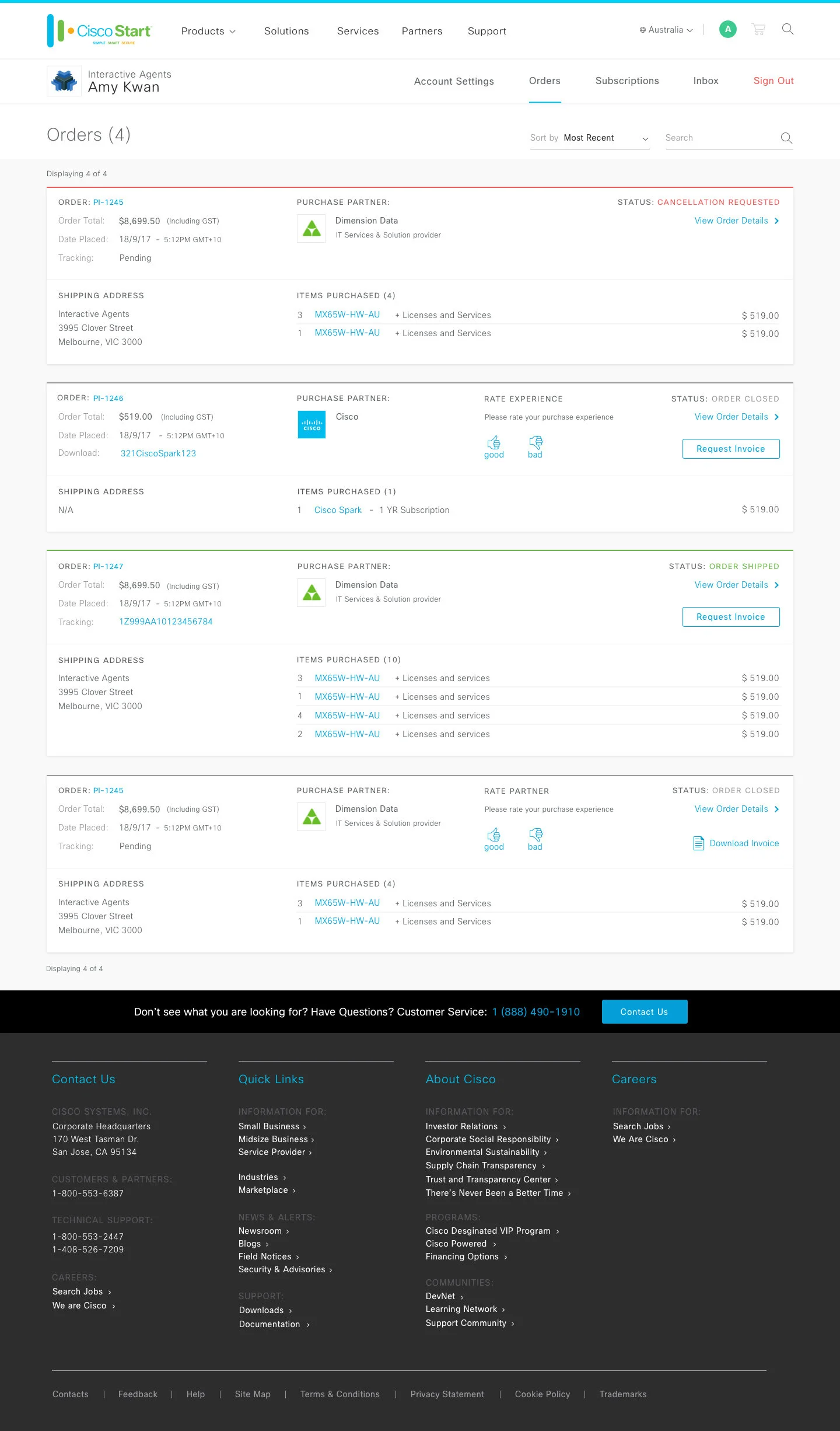Screen dimensions: 840x1431
Task: View Order Details for order PI-1247
Action: click(x=737, y=585)
